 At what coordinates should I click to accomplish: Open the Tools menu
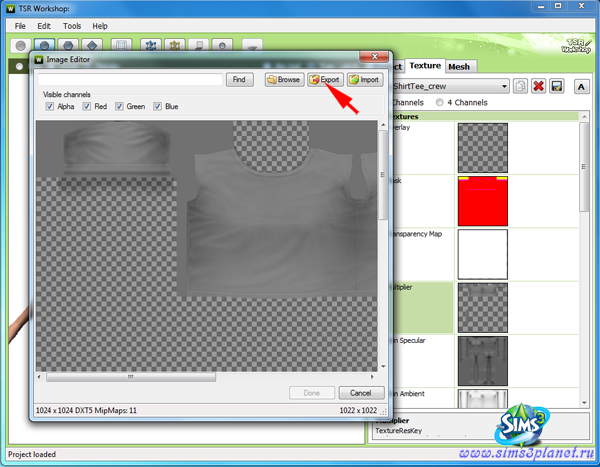(72, 26)
